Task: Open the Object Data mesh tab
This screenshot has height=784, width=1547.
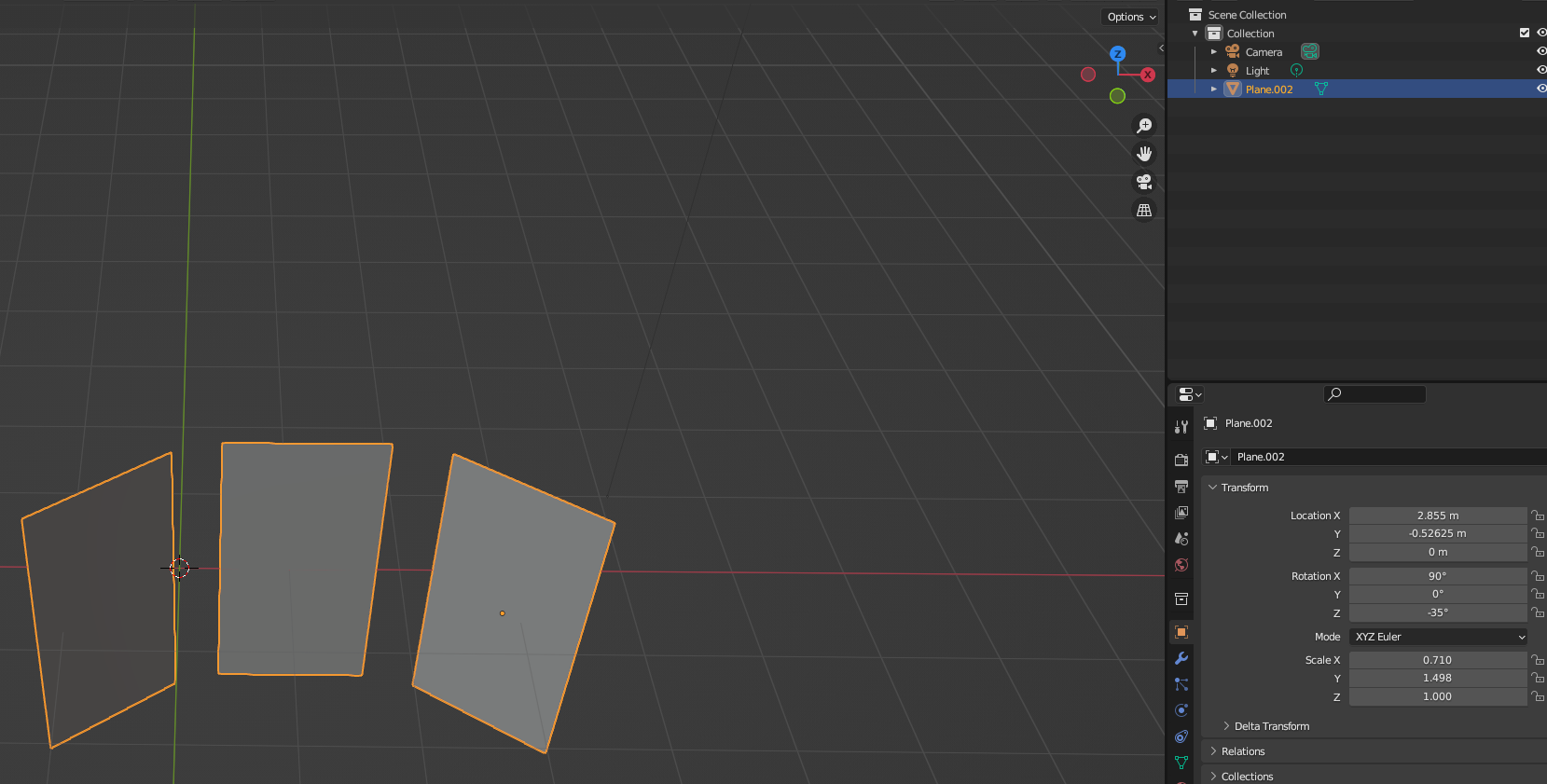Action: pos(1181,763)
